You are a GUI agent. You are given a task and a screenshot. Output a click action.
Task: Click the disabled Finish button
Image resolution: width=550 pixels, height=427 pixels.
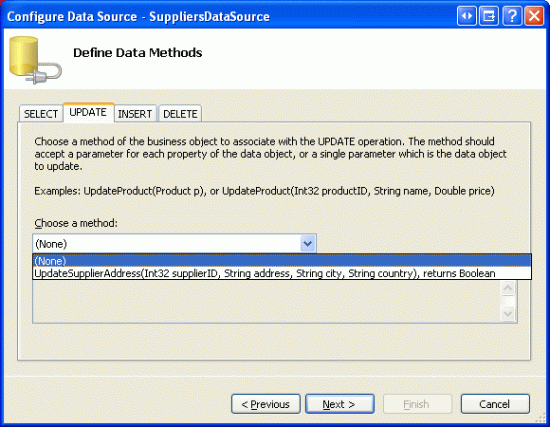coord(417,404)
